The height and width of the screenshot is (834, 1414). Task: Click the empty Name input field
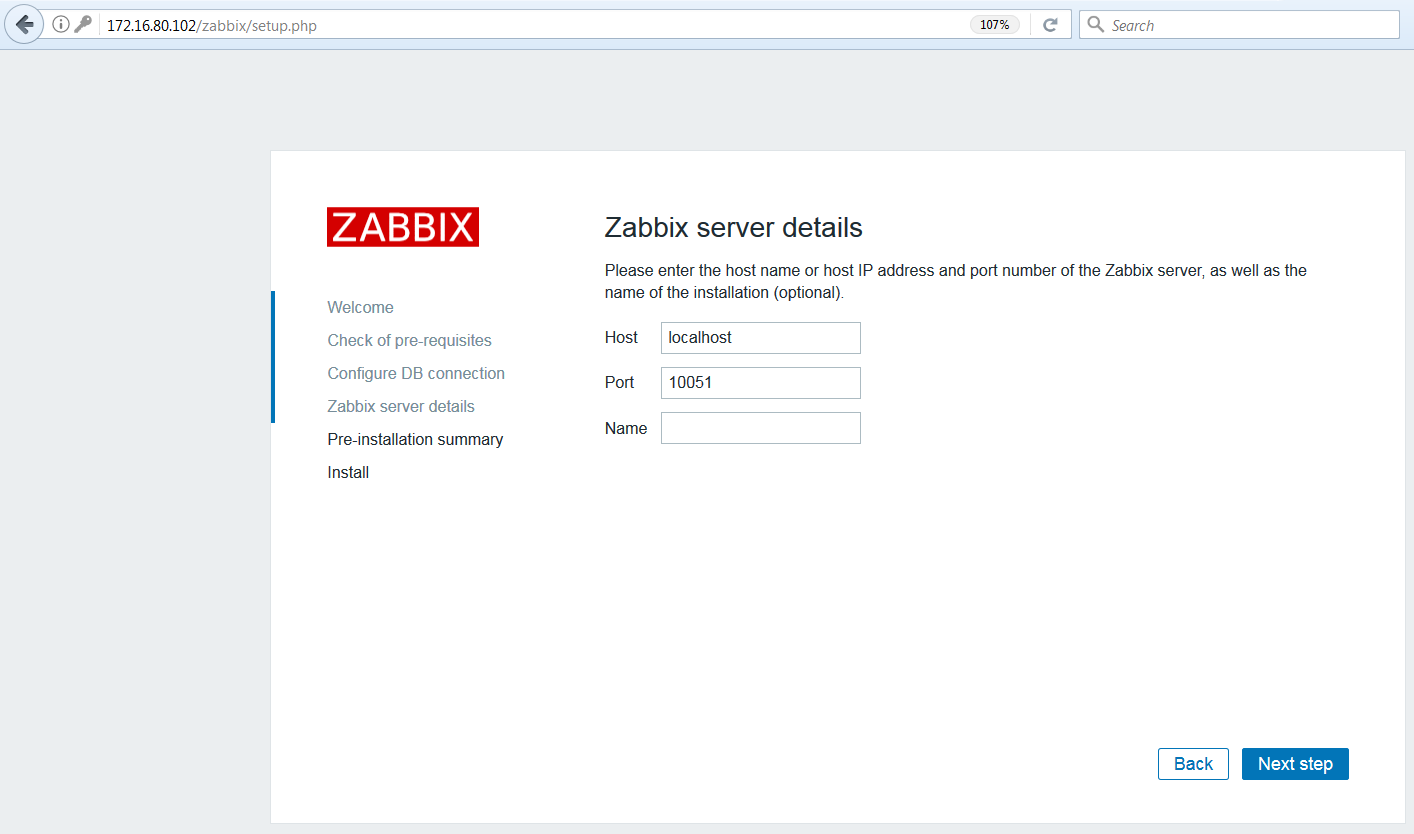(760, 428)
